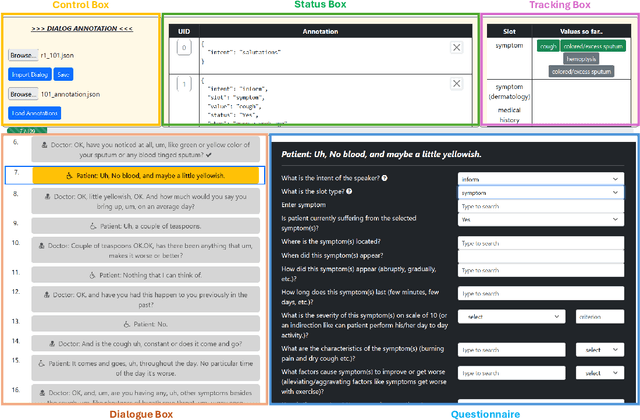The width and height of the screenshot is (640, 420).
Task: Toggle the UID 1 annotation box
Action: (183, 86)
